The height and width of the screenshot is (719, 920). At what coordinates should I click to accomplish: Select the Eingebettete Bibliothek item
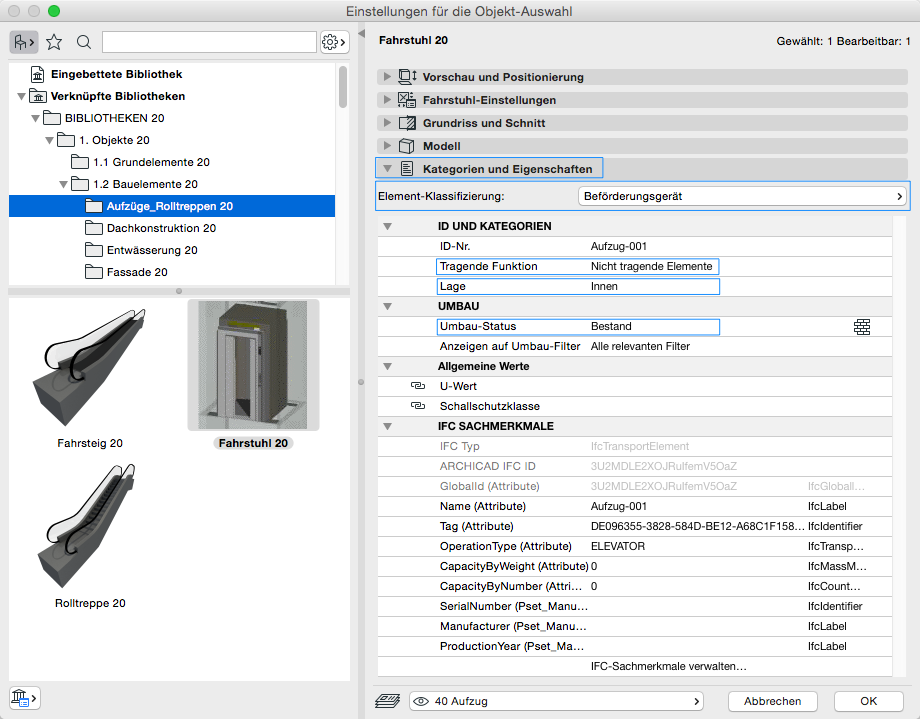pyautogui.click(x=116, y=74)
